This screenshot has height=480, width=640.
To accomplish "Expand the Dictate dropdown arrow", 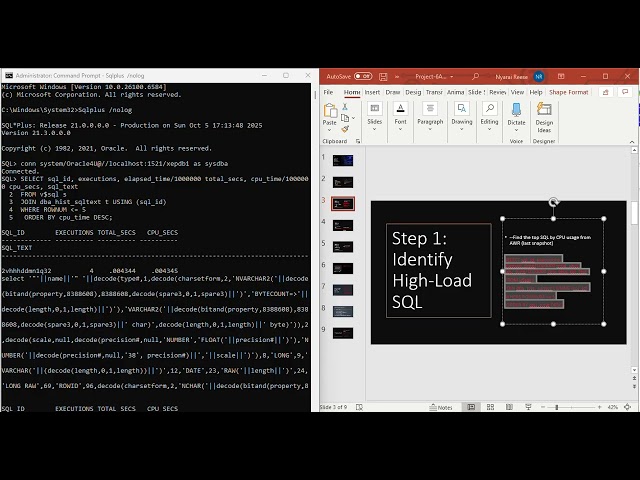I will coord(516,130).
